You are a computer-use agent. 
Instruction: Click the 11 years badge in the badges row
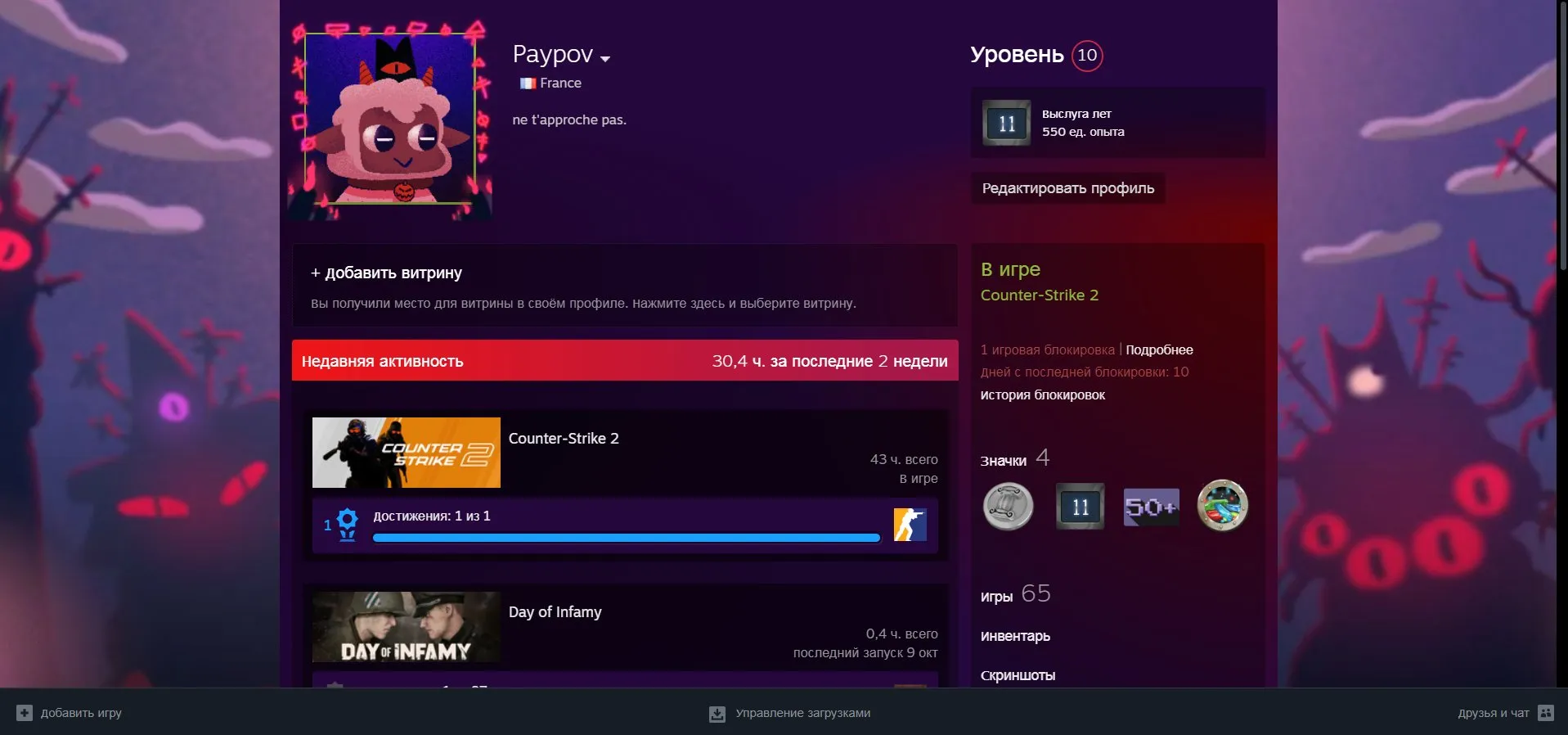(1080, 507)
